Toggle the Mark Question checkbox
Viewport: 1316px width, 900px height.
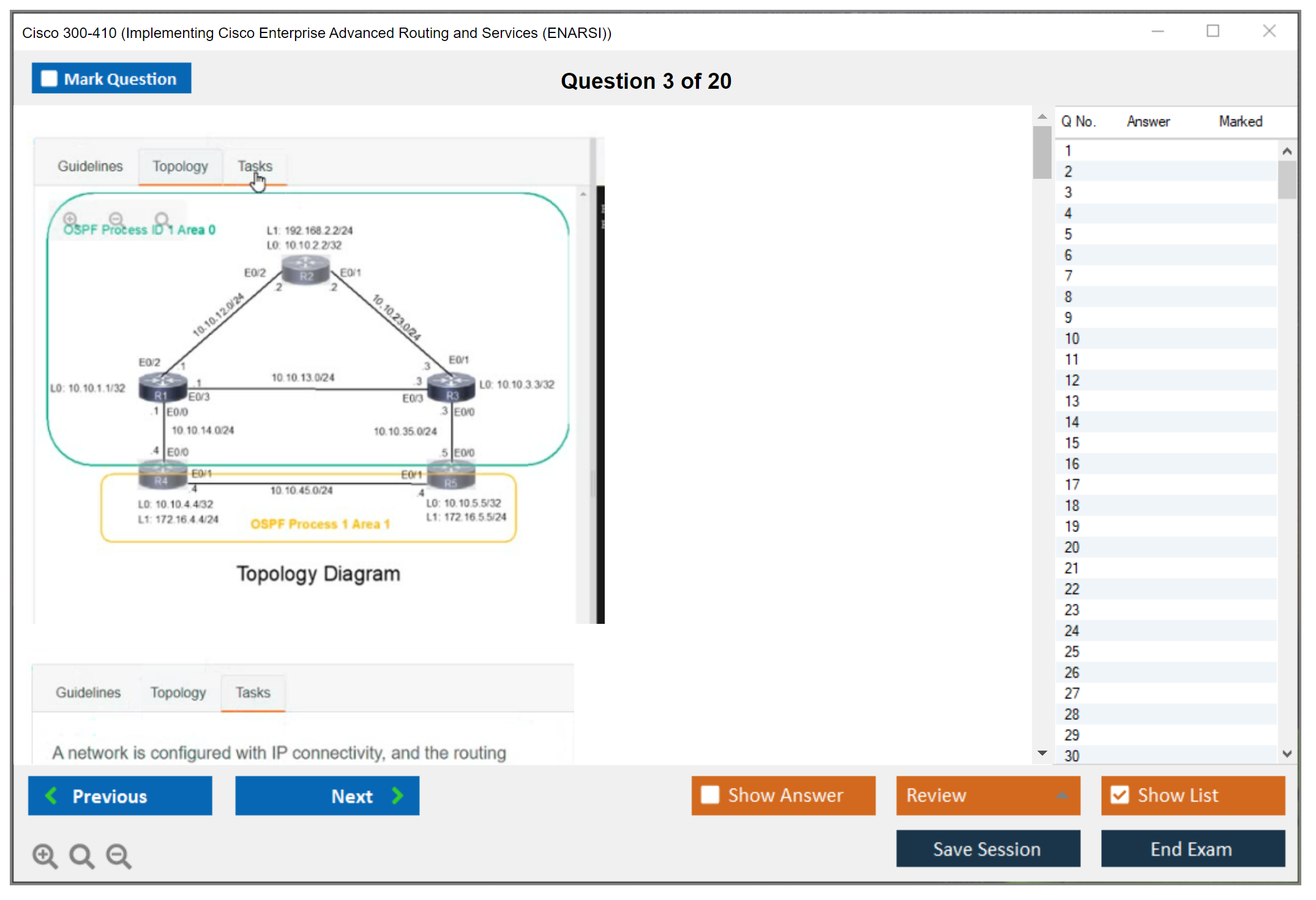(x=49, y=79)
